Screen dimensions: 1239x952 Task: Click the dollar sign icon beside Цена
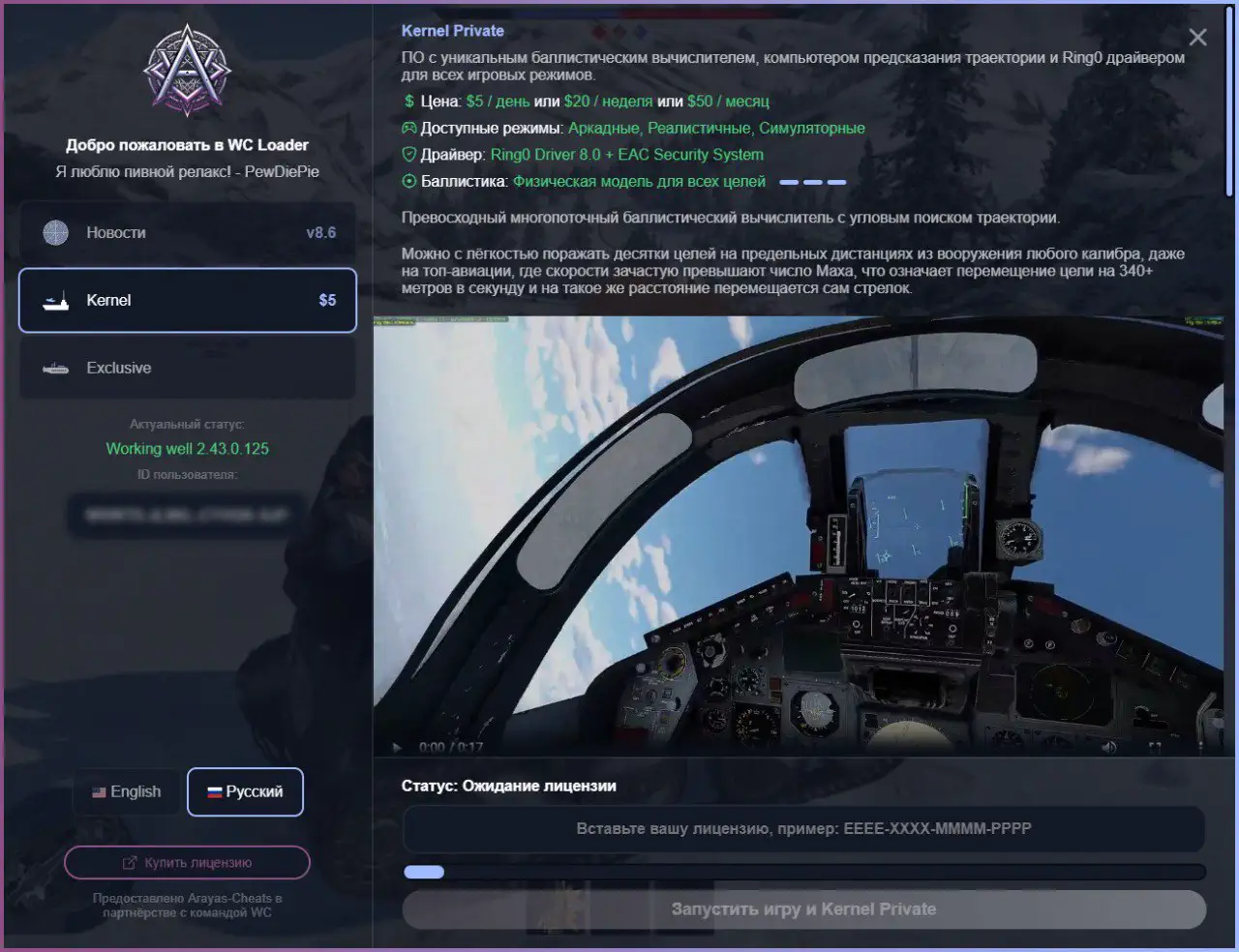[409, 102]
